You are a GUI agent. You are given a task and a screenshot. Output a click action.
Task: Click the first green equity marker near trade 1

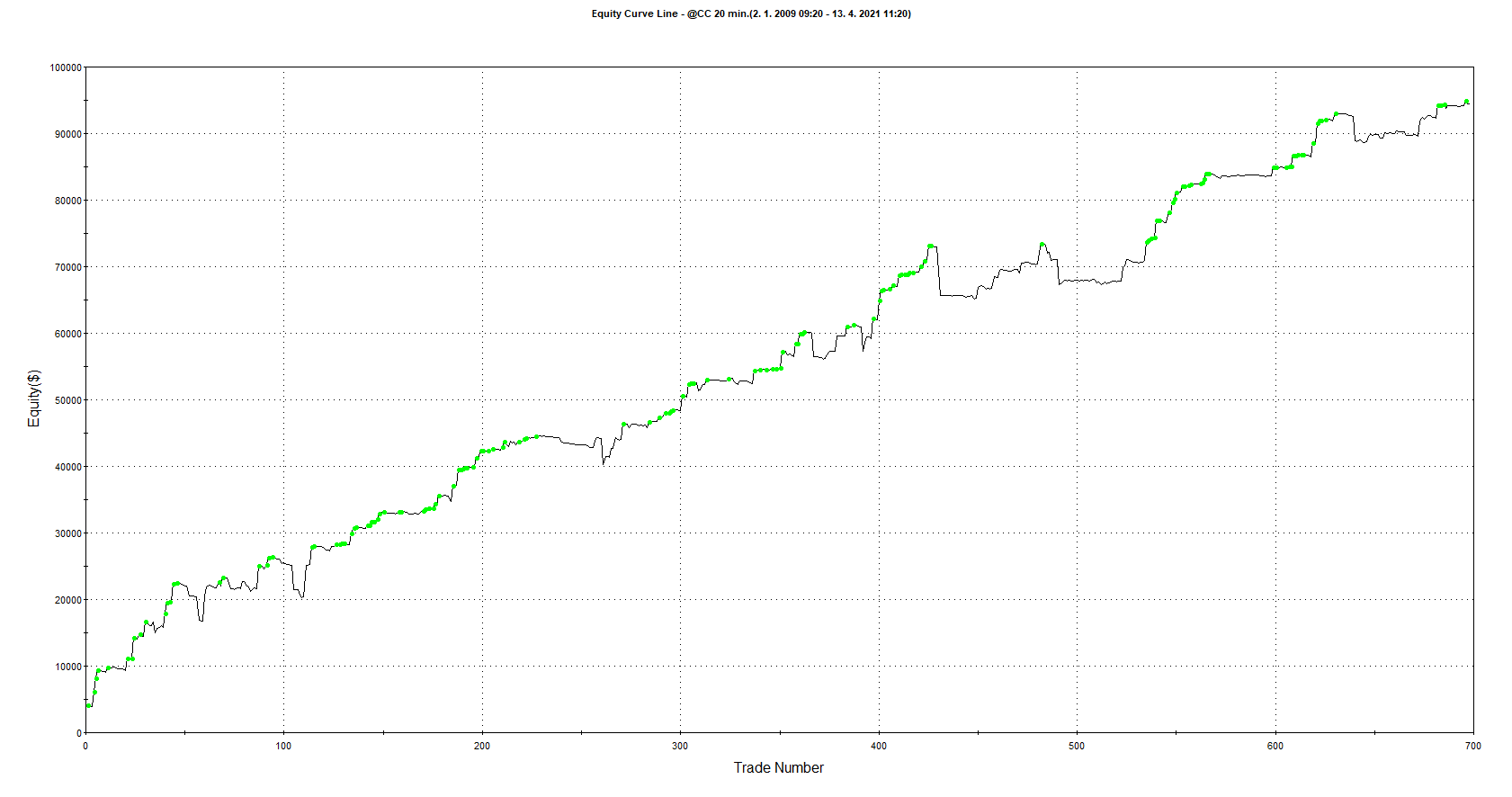[x=88, y=705]
